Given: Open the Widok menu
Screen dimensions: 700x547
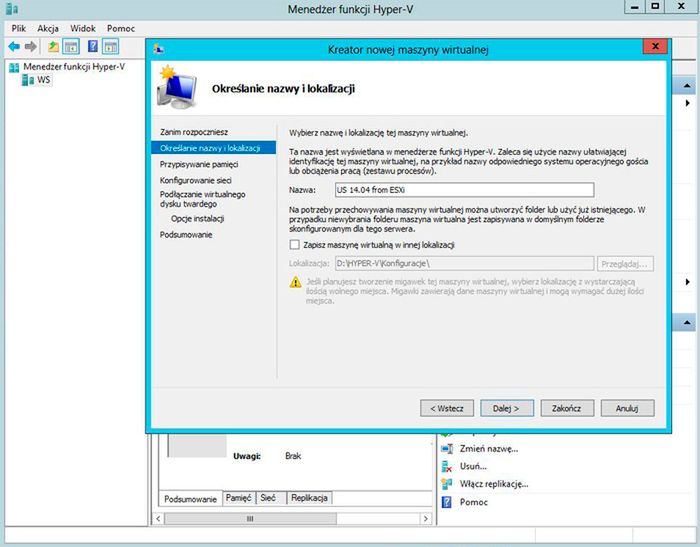Looking at the screenshot, I should click(x=83, y=28).
